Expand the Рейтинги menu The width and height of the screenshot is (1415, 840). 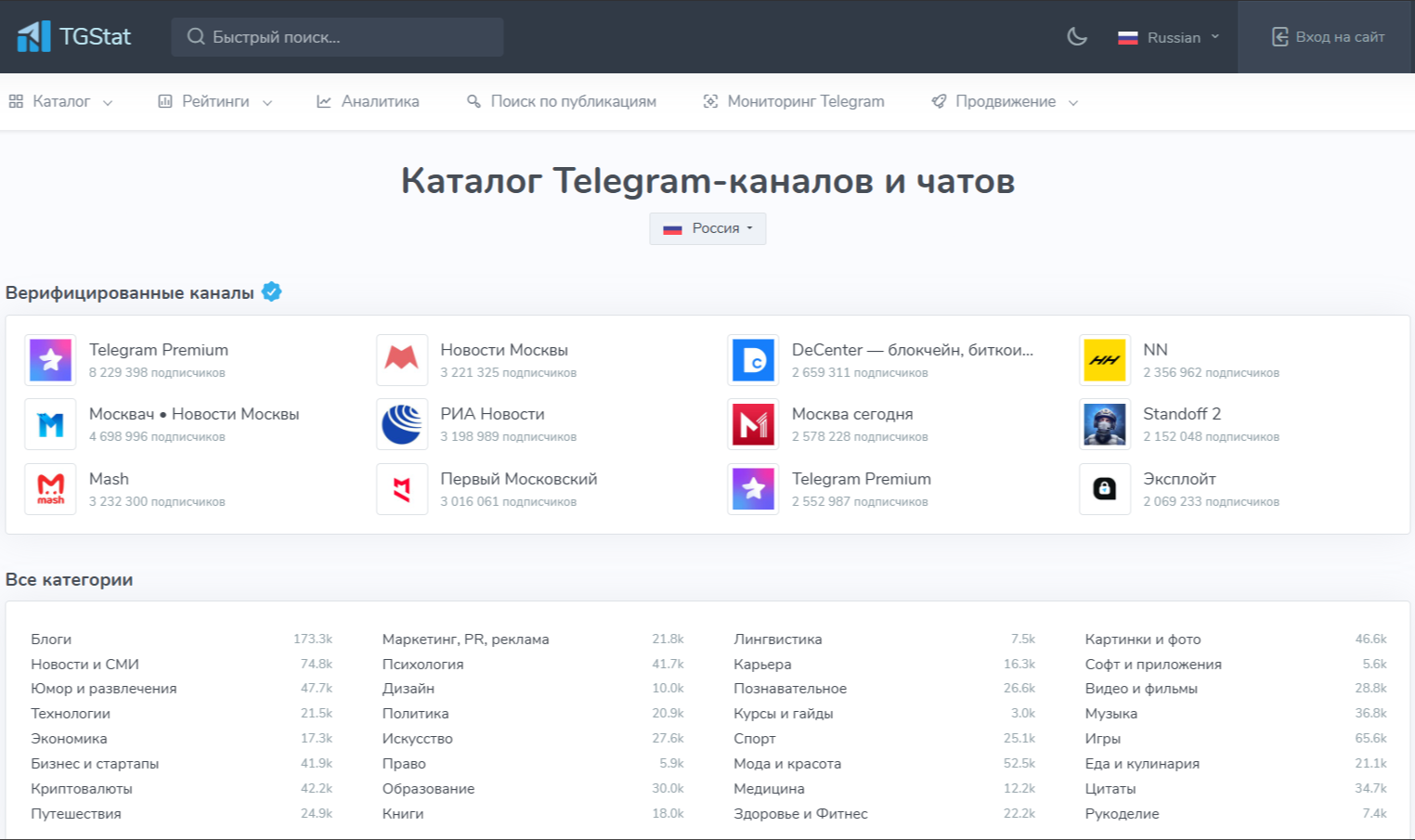[x=215, y=101]
